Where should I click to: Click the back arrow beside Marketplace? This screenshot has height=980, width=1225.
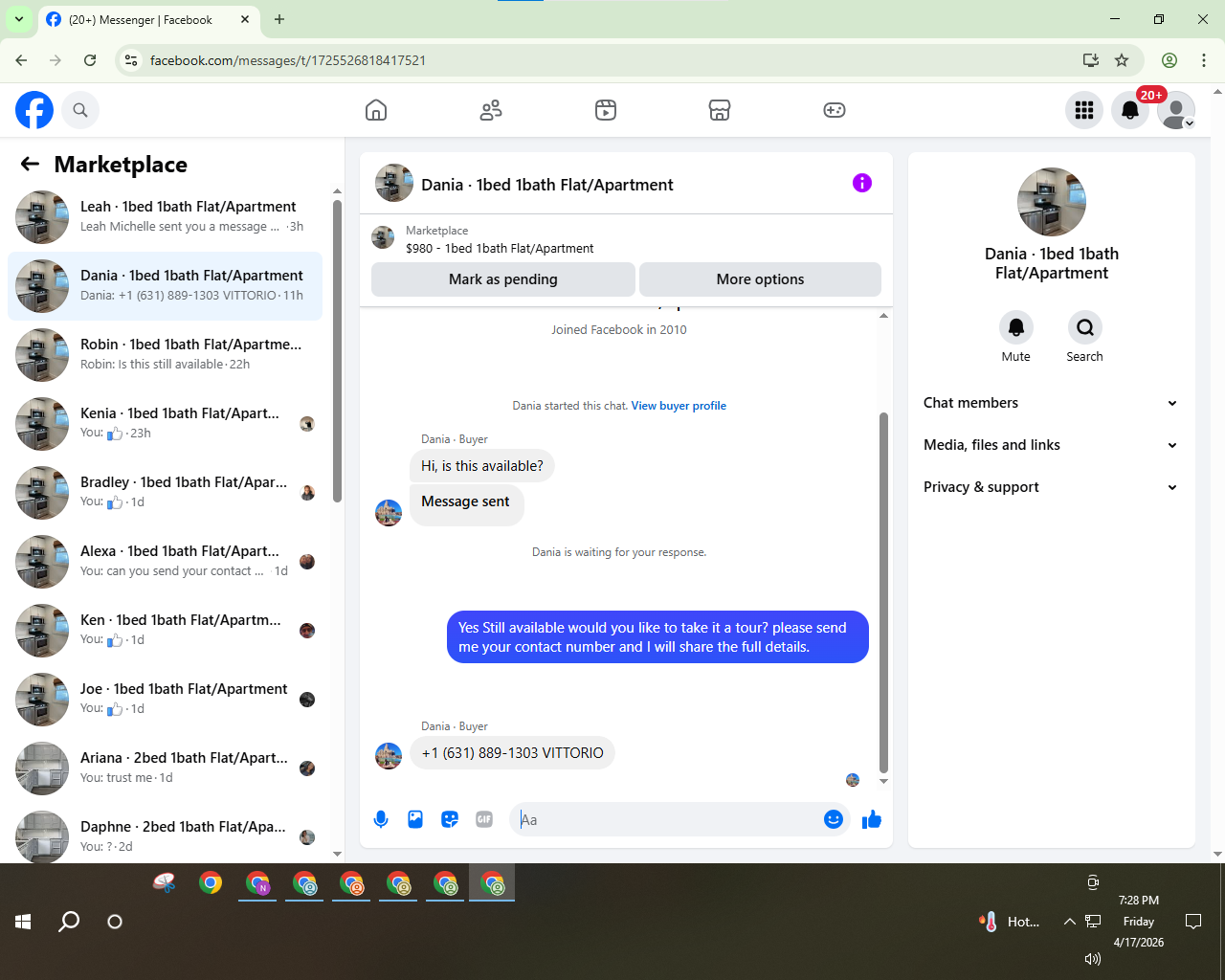(30, 164)
